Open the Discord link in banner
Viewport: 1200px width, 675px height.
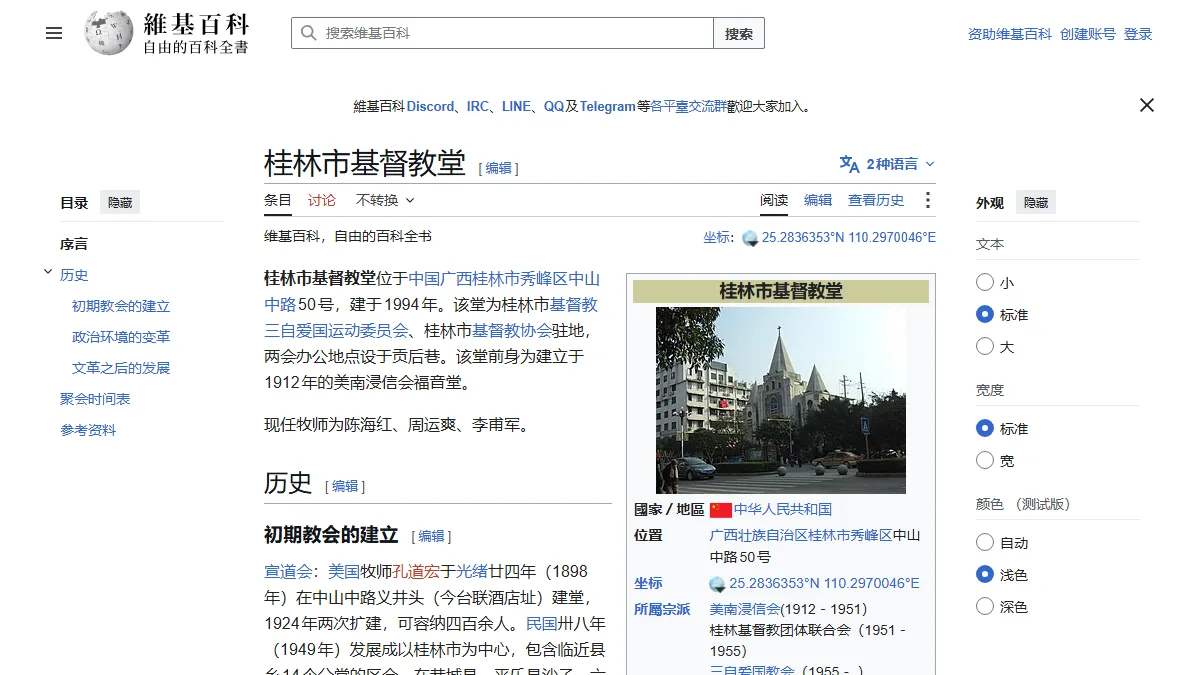coord(430,106)
